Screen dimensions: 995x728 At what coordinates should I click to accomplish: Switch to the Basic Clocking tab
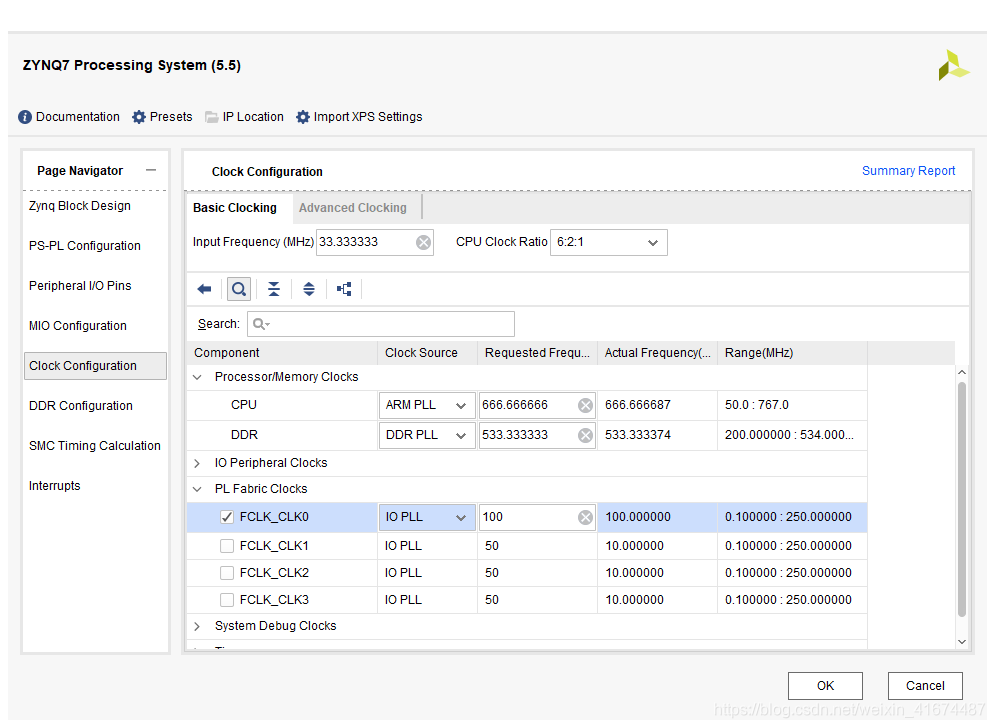point(235,208)
